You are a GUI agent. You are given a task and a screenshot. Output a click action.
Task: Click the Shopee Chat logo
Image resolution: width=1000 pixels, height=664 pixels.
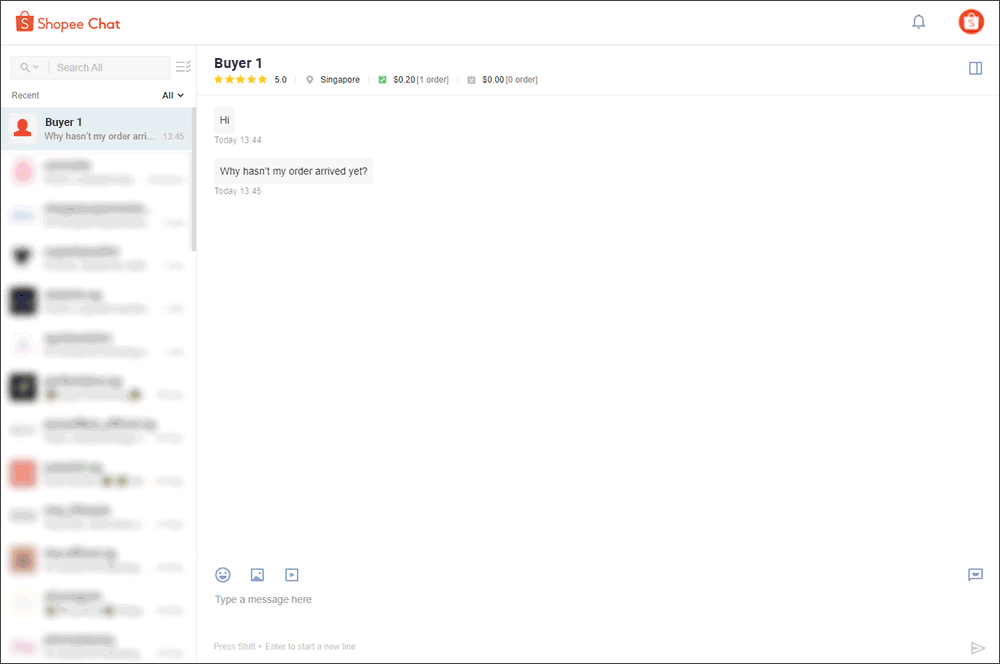click(x=68, y=23)
